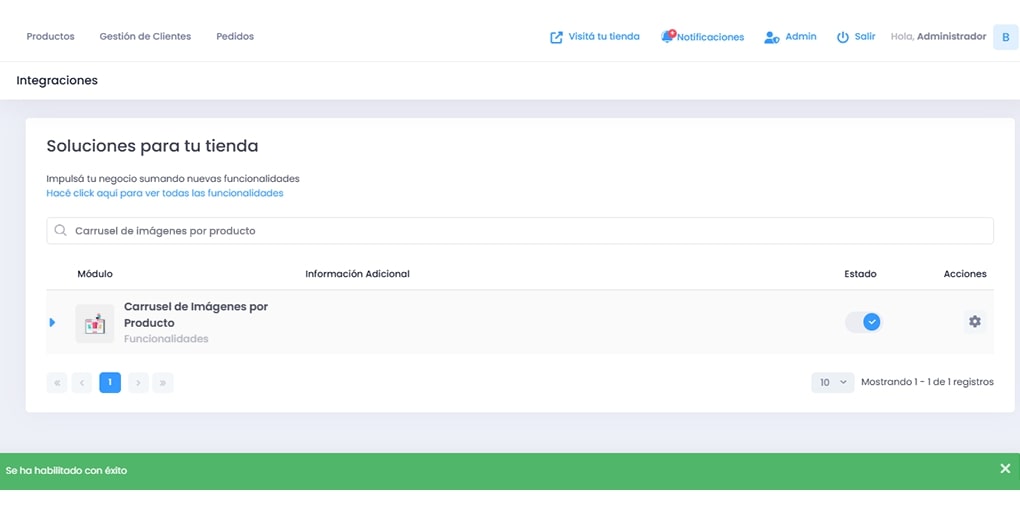Go to the next page arrow
The height and width of the screenshot is (510, 1020).
[x=138, y=382]
